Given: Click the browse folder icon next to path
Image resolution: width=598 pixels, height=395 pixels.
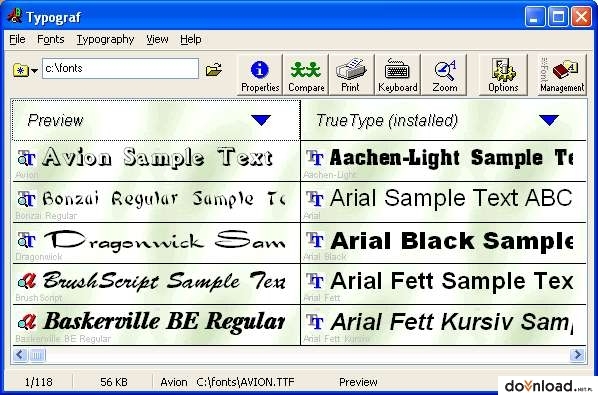Looking at the screenshot, I should 214,69.
